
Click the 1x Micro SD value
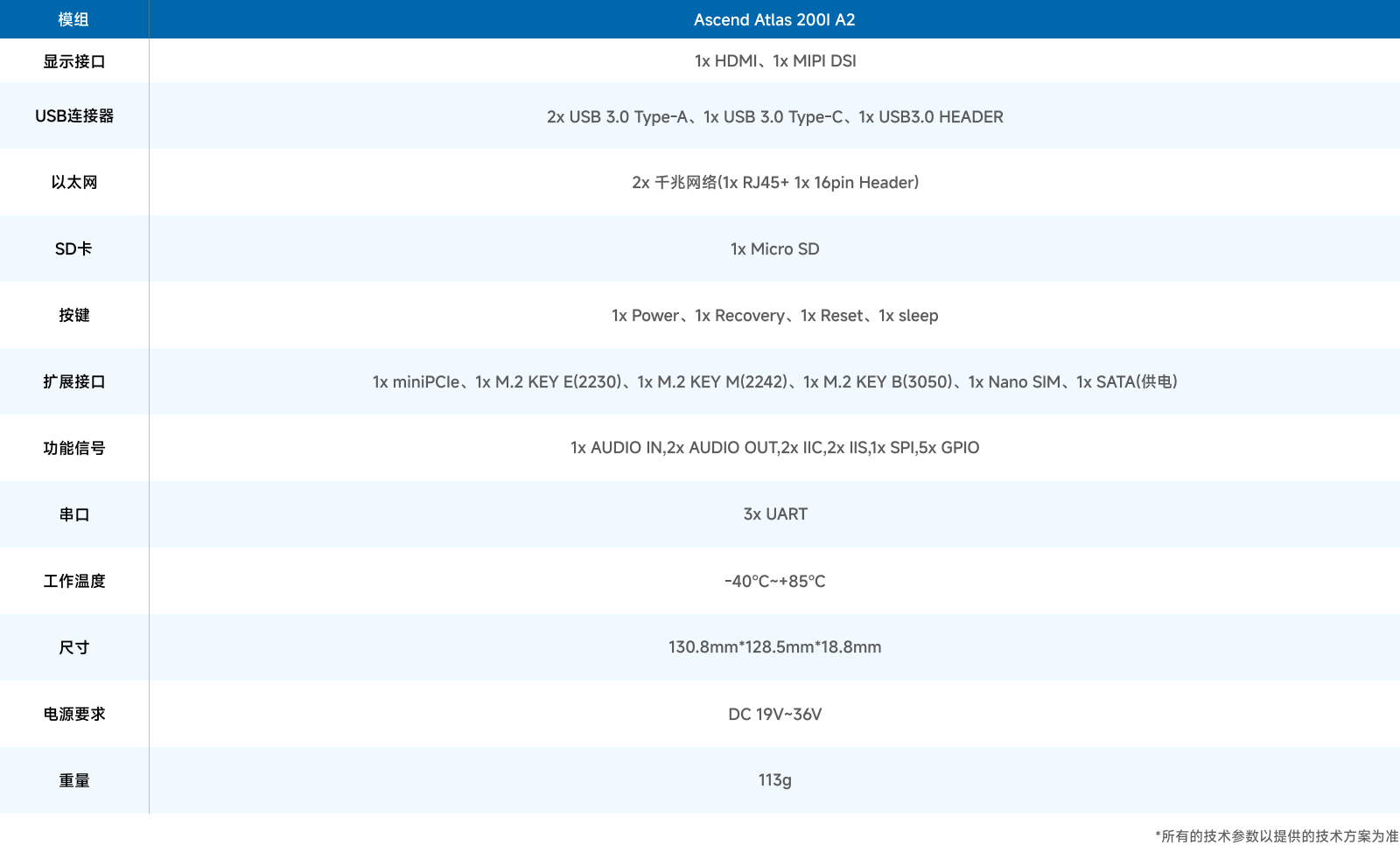(x=774, y=248)
